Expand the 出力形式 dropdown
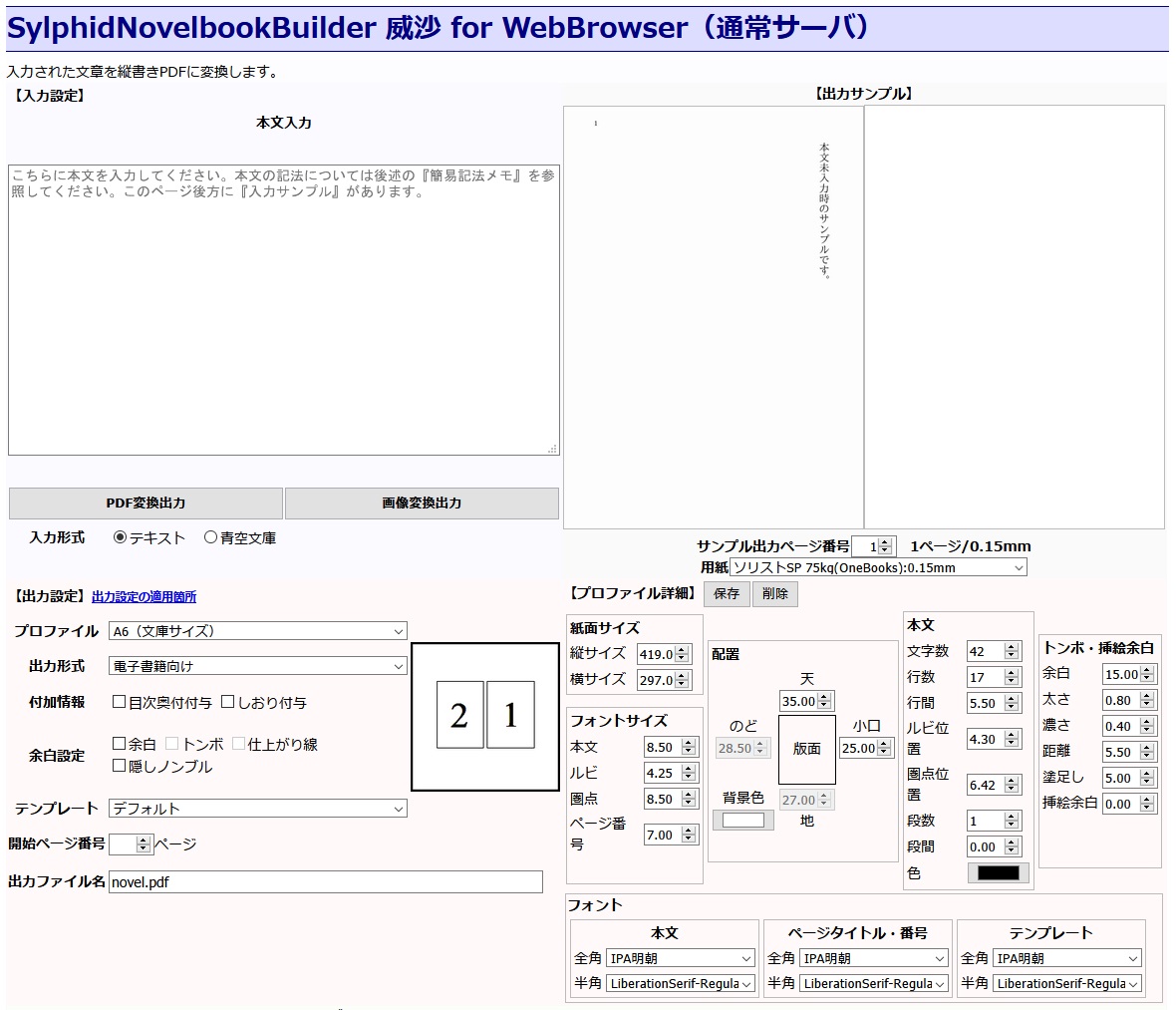 point(257,666)
